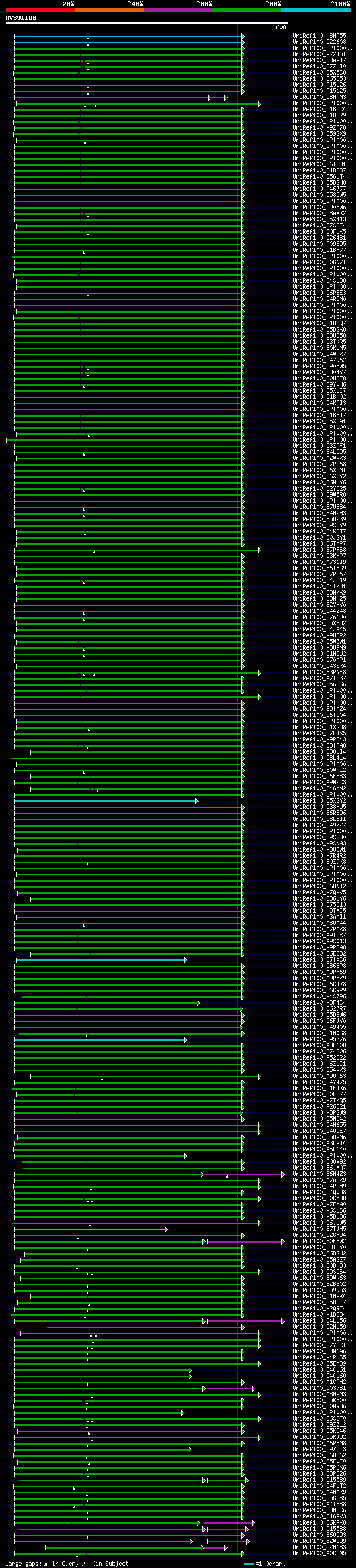The image size is (356, 1568).
Task: Select UniRef100_A8UA44 label
Action: [319, 923]
